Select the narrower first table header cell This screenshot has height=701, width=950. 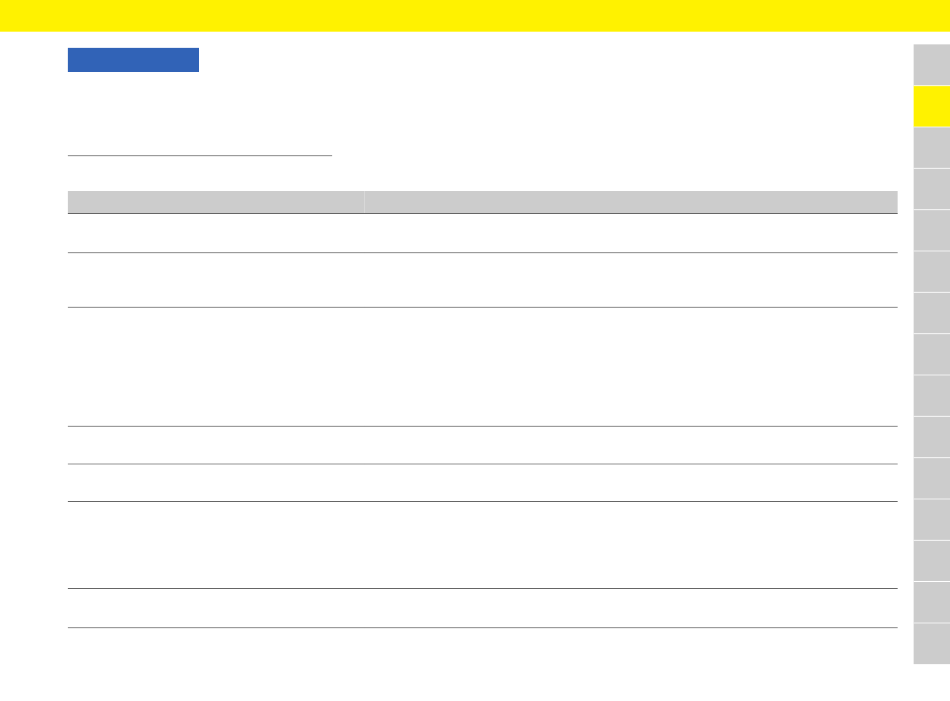click(216, 202)
